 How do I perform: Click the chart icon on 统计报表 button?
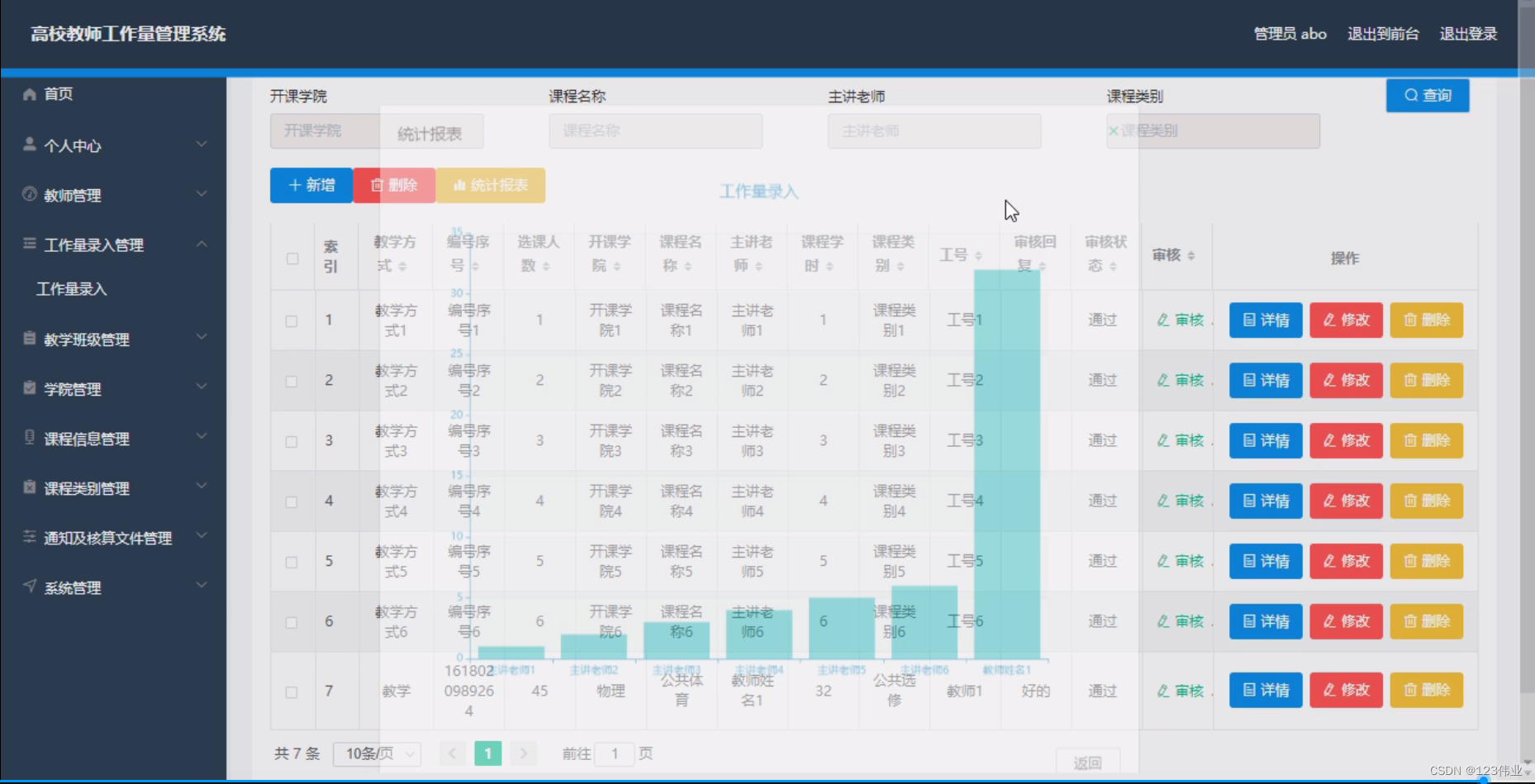[459, 185]
